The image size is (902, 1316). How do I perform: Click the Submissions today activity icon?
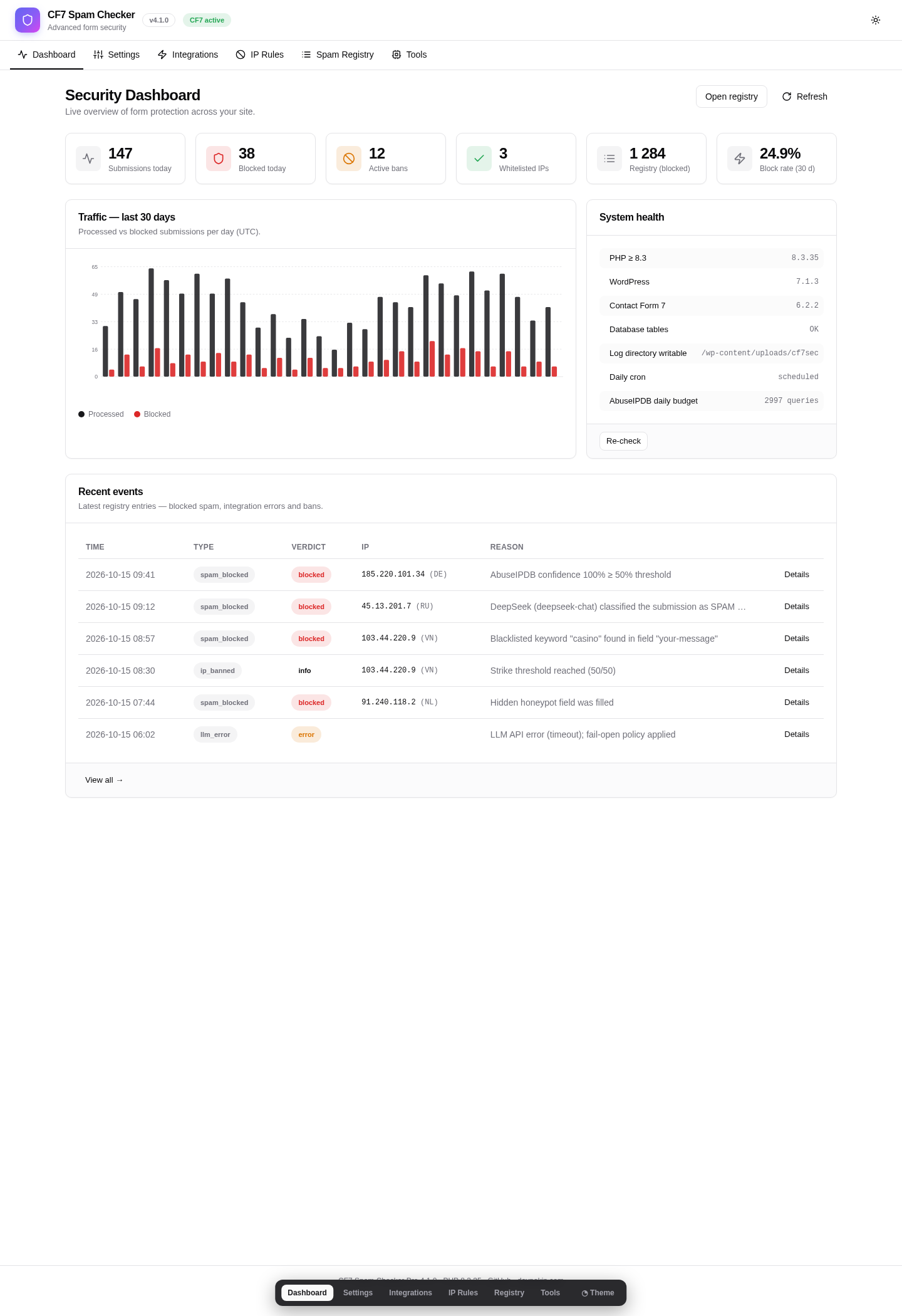88,159
